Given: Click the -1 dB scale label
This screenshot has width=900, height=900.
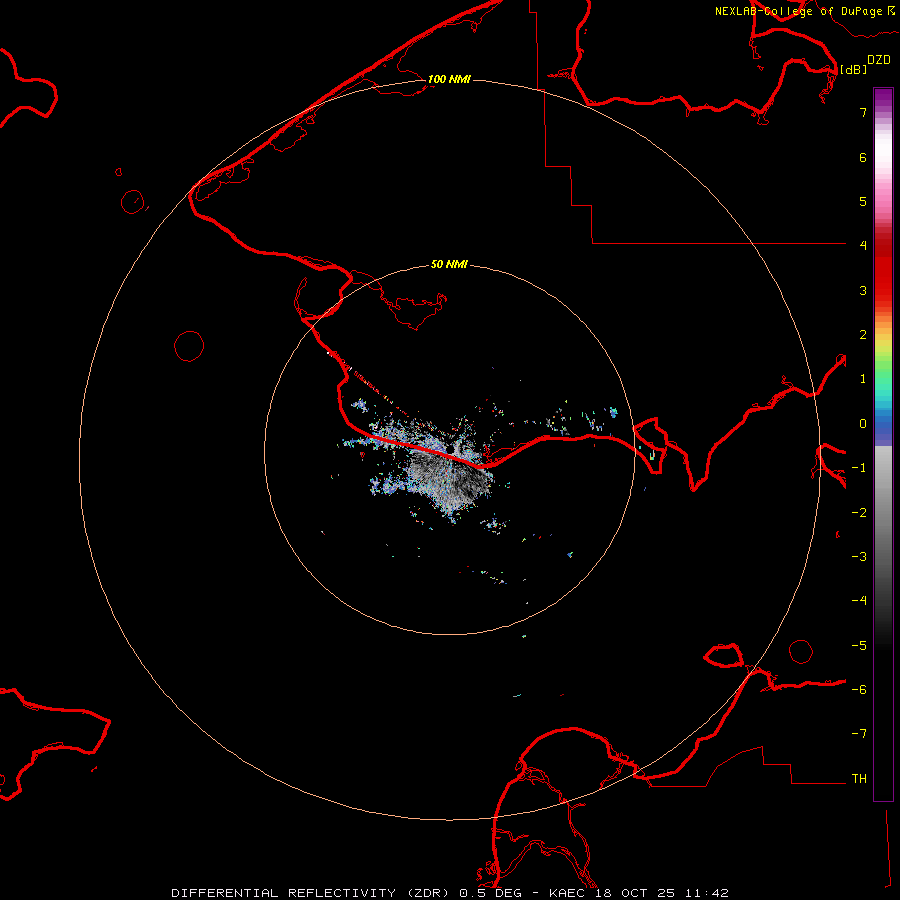Looking at the screenshot, I should [x=859, y=468].
